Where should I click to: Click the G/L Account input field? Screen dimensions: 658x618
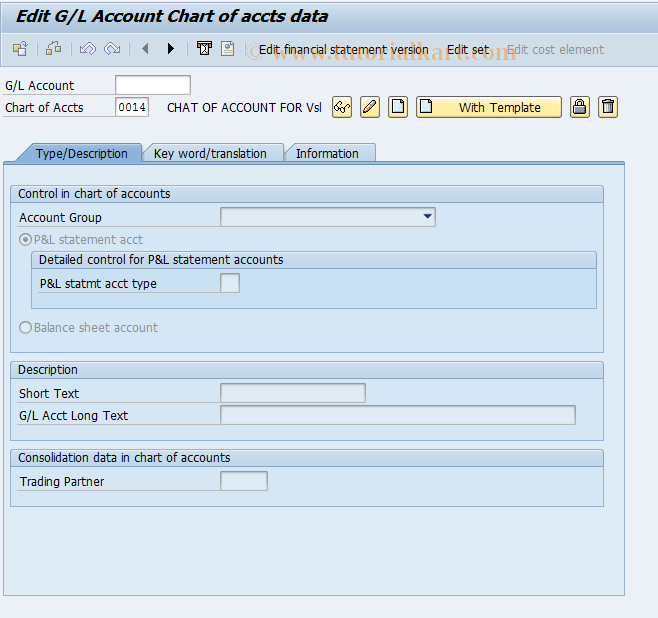click(x=153, y=85)
